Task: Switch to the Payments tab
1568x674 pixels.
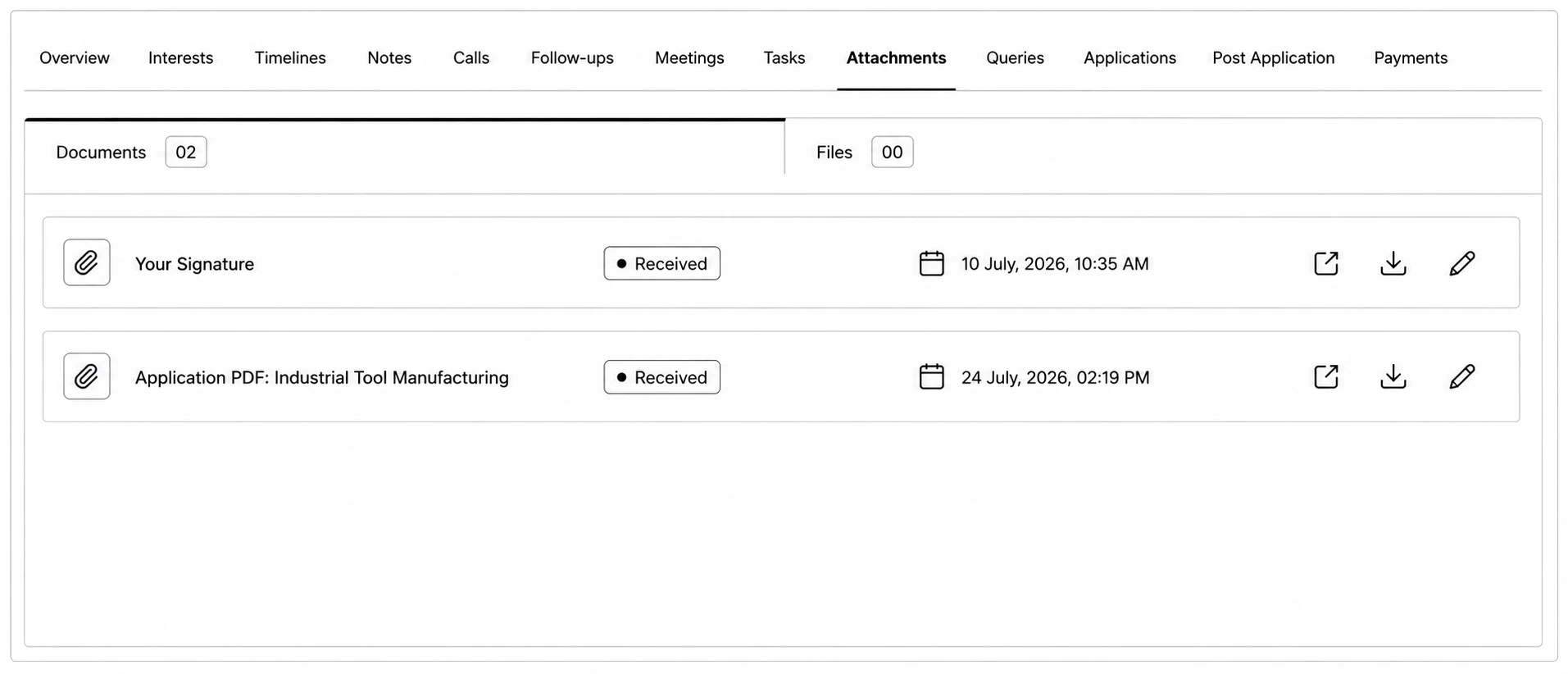Action: click(1411, 58)
